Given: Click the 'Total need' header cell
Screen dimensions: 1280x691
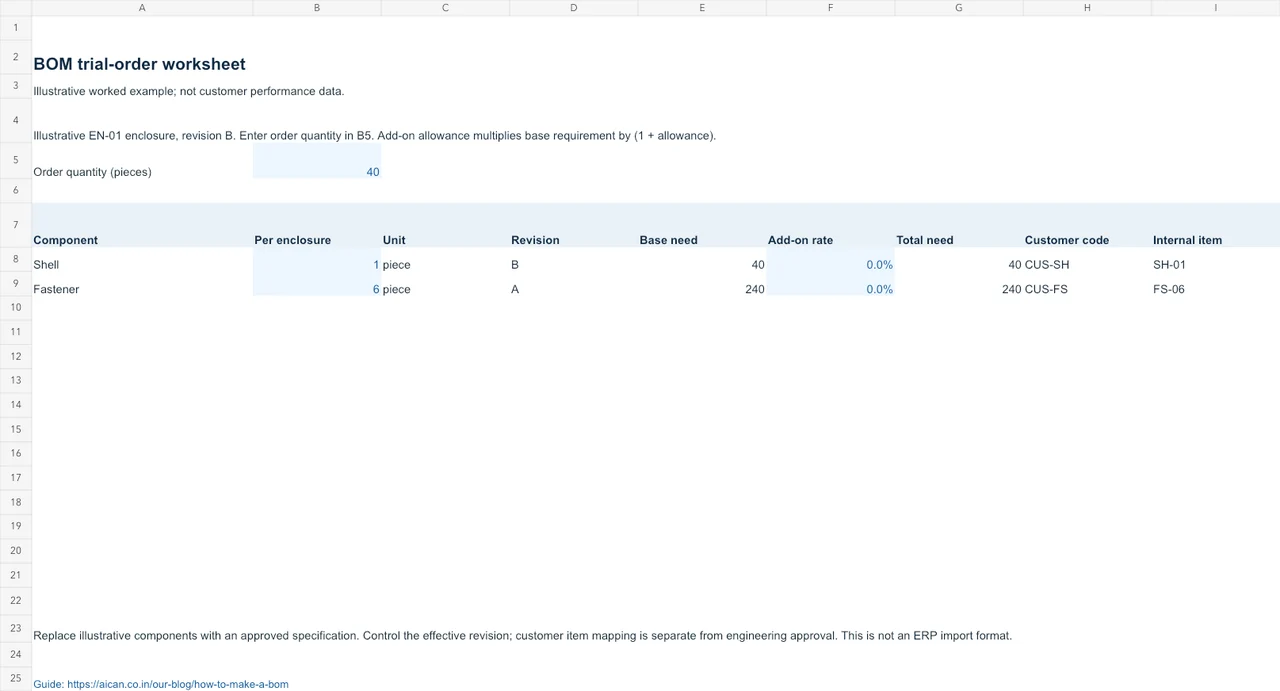Looking at the screenshot, I should coord(959,225).
